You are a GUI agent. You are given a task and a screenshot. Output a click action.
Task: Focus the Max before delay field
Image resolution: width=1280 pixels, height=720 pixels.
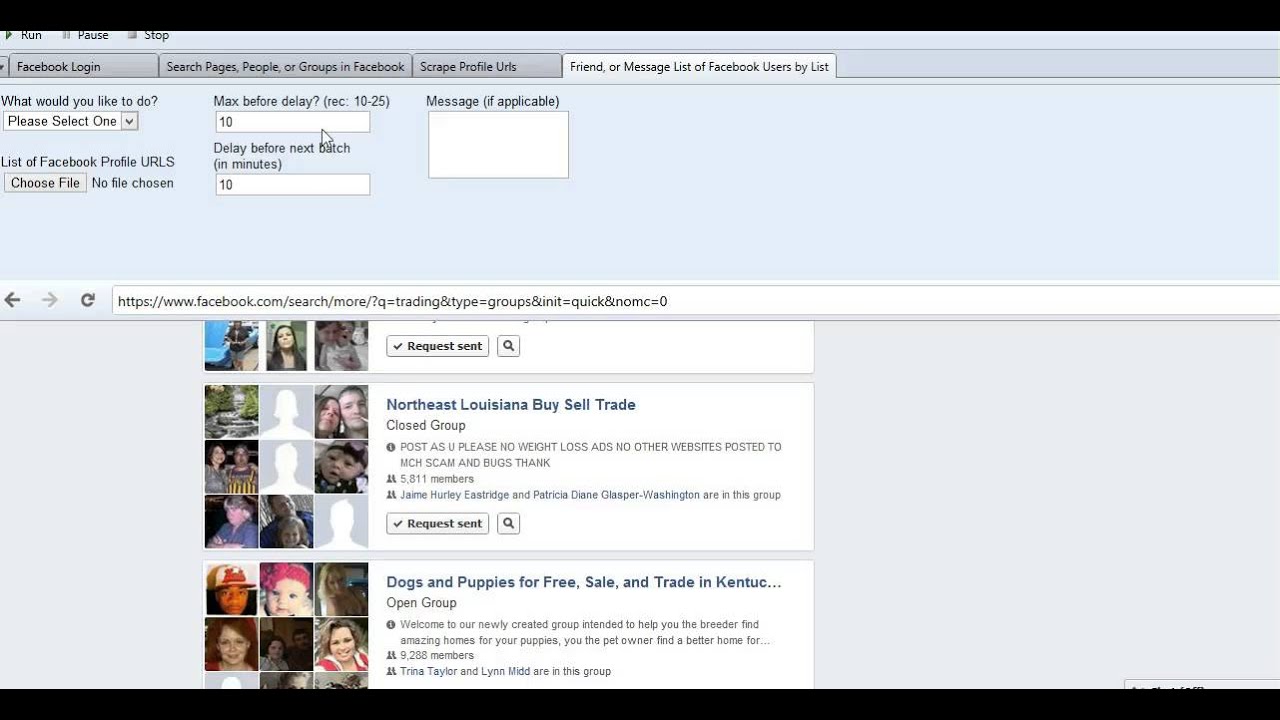click(292, 122)
